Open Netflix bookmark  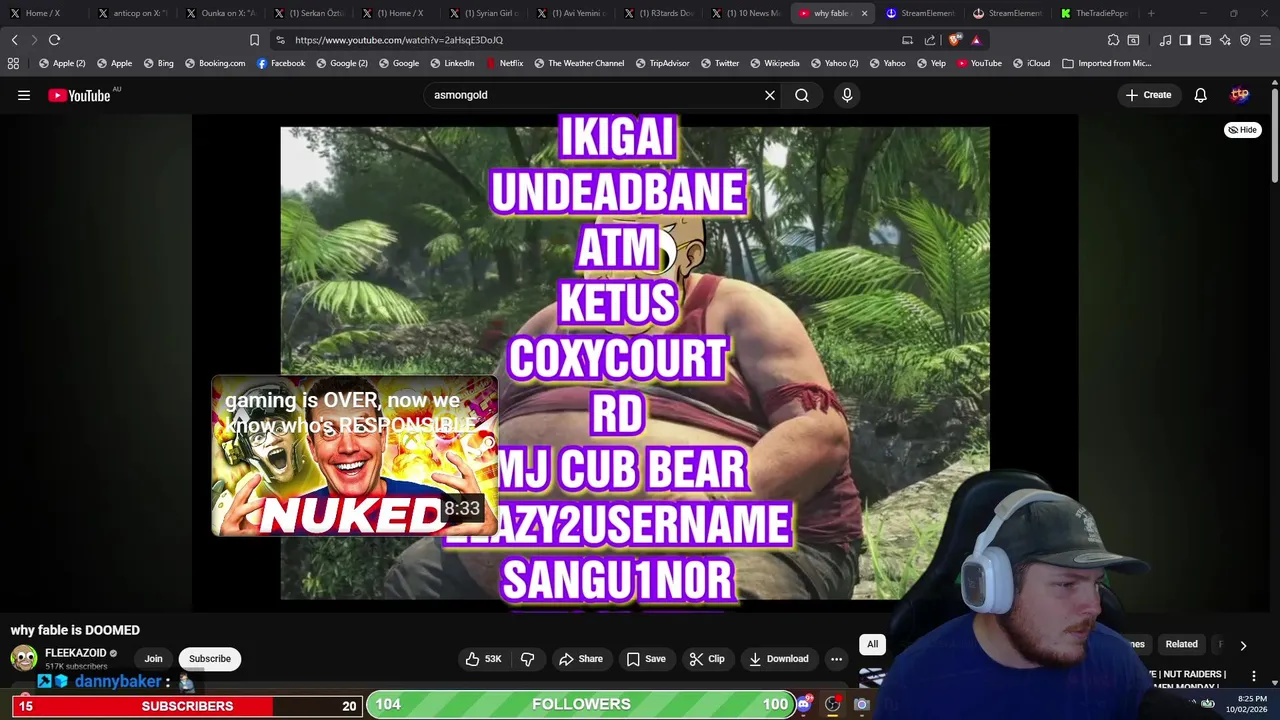click(504, 63)
